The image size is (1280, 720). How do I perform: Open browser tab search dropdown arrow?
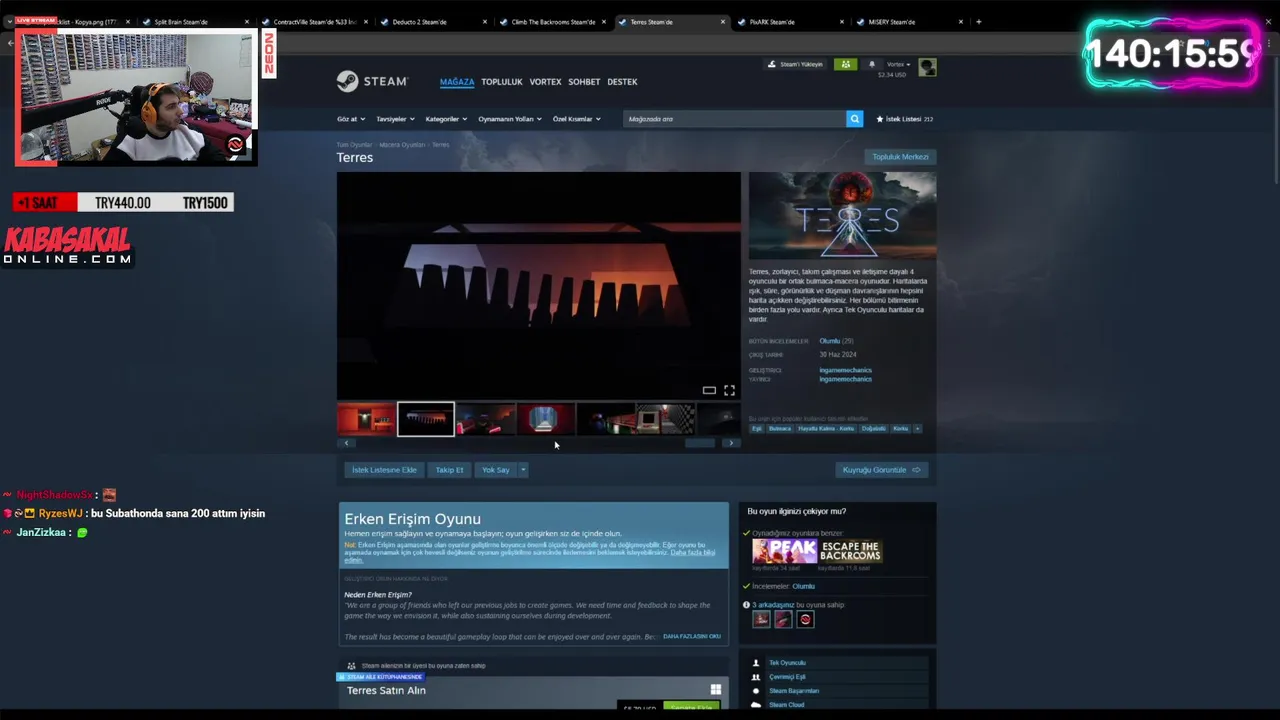(x=9, y=22)
